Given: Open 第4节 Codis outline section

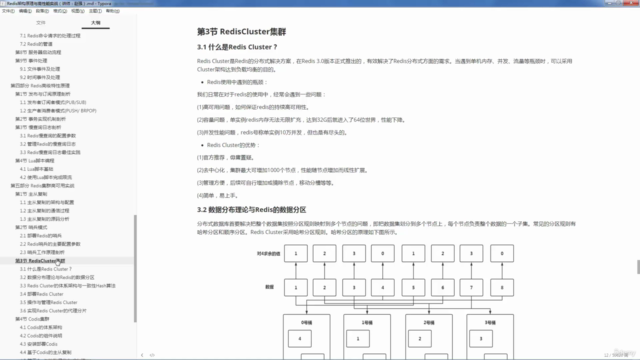Looking at the screenshot, I should (32, 319).
